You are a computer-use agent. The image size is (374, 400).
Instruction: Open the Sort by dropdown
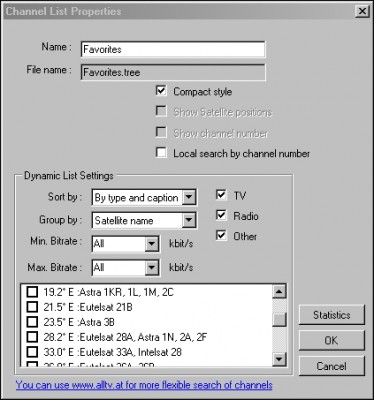[x=189, y=197]
